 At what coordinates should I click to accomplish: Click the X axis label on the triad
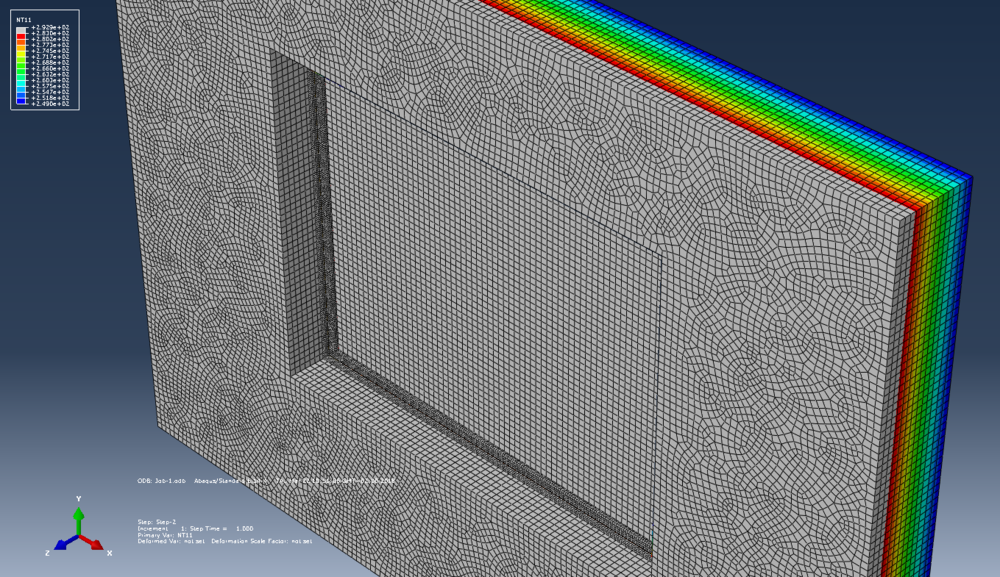point(108,552)
